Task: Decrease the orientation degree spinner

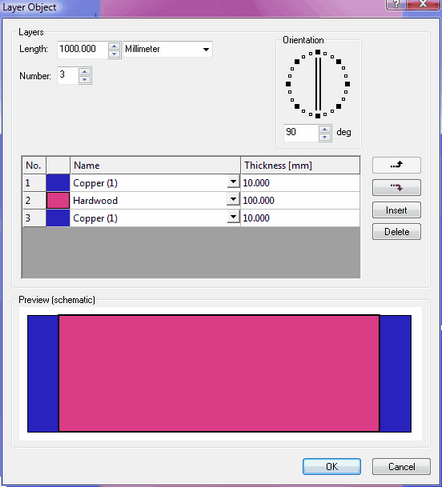Action: [325, 137]
